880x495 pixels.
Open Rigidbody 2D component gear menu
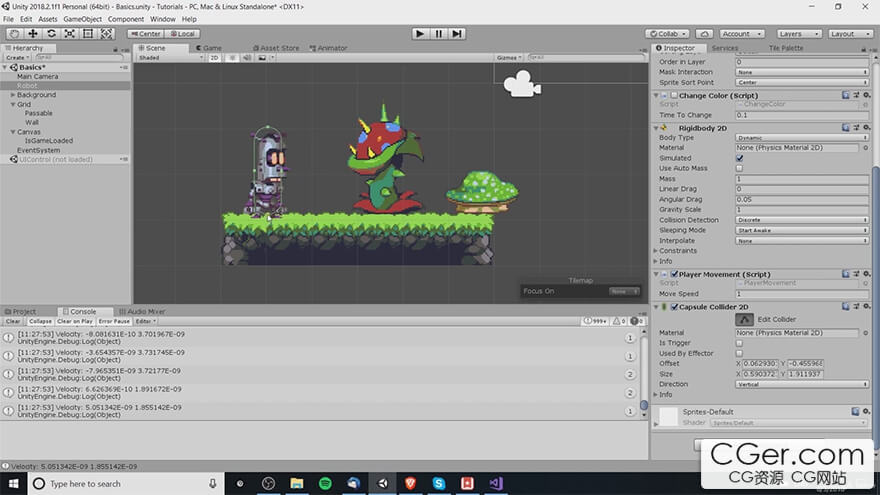pos(867,128)
